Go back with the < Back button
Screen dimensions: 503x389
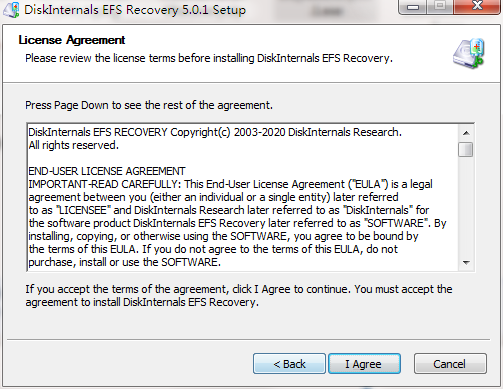pos(289,364)
